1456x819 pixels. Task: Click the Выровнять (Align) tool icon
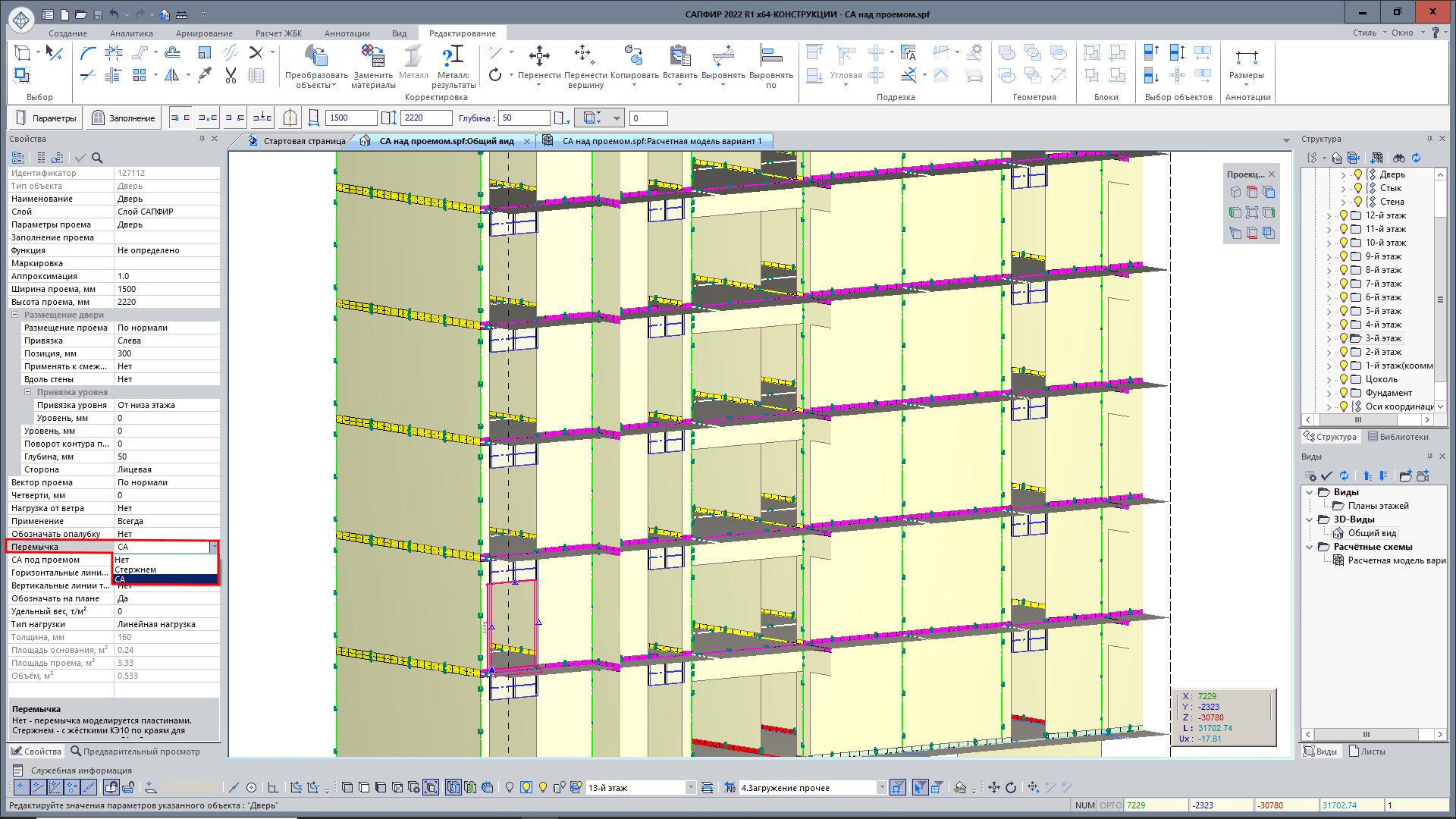coord(723,55)
